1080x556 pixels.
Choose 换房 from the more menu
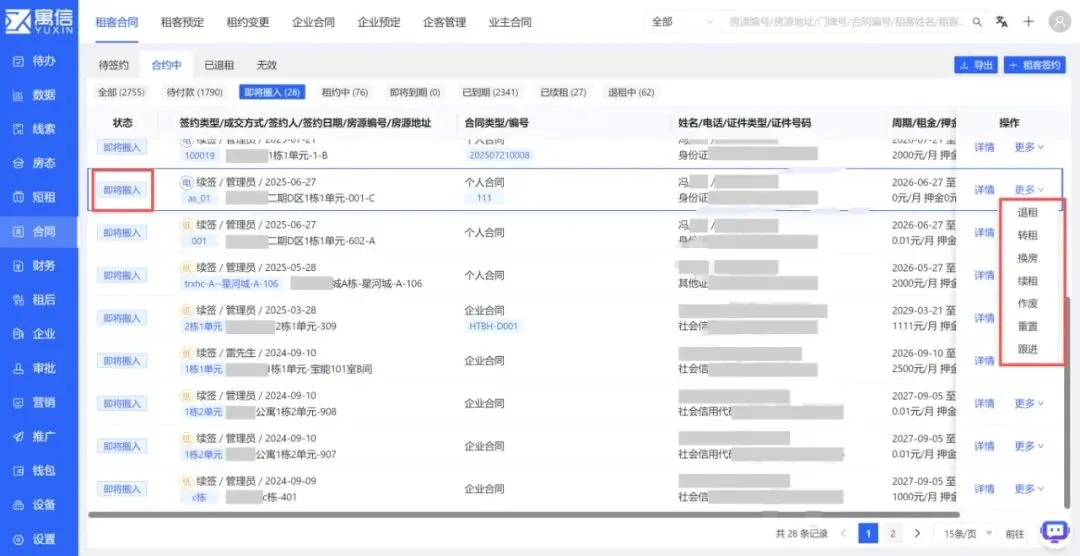(1028, 258)
